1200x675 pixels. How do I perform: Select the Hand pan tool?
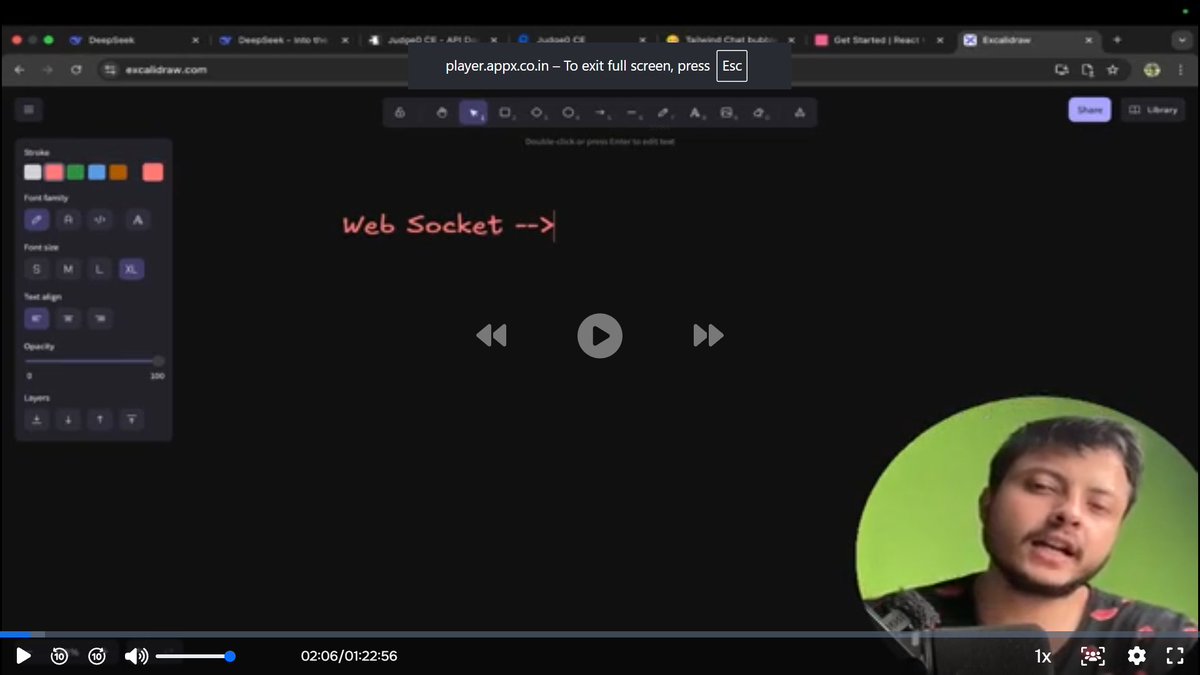[442, 112]
